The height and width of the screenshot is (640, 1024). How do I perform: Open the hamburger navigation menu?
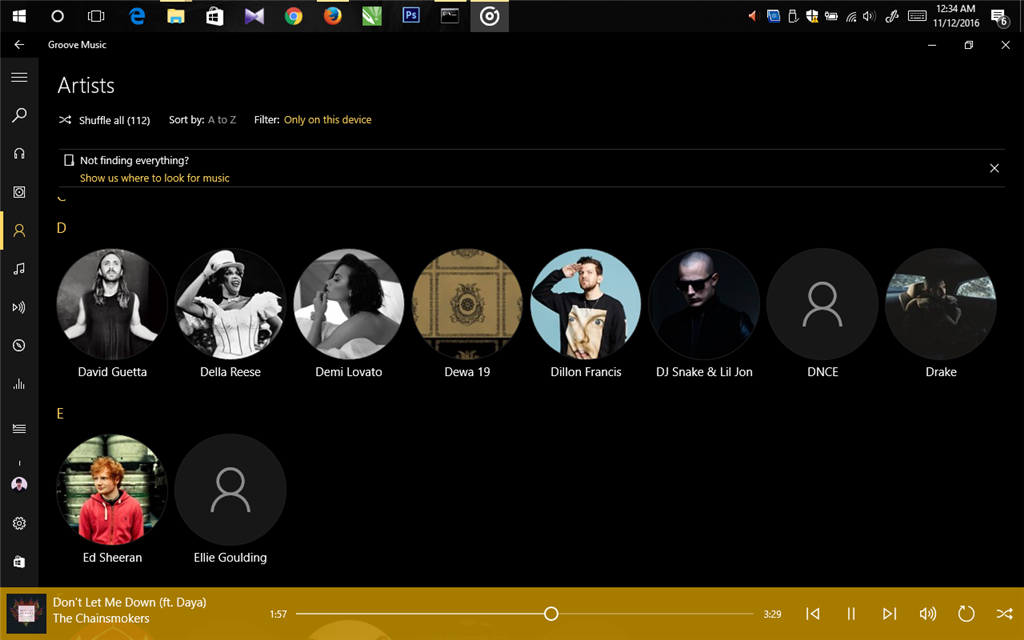(19, 77)
